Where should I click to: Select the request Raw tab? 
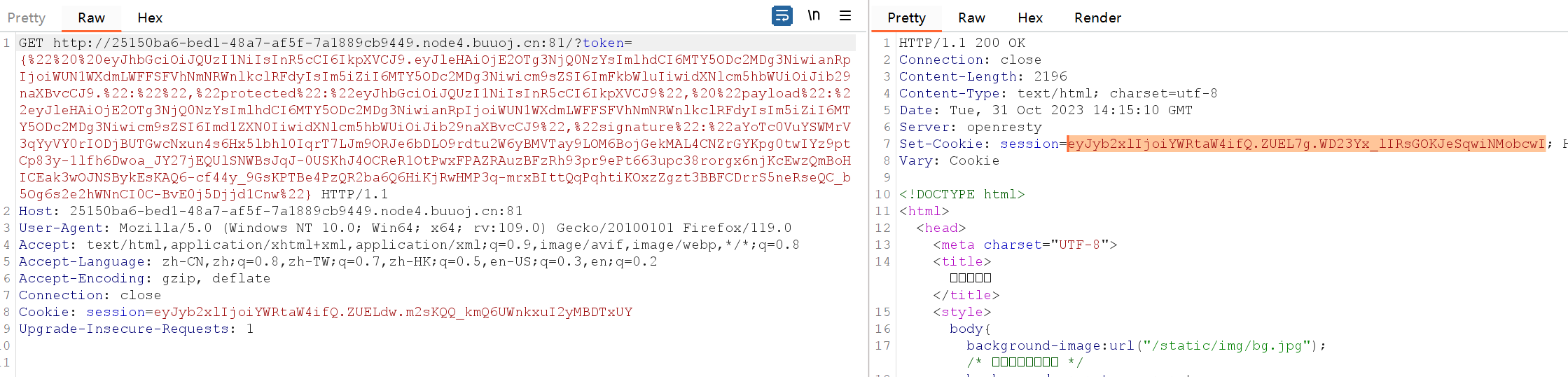tap(92, 18)
